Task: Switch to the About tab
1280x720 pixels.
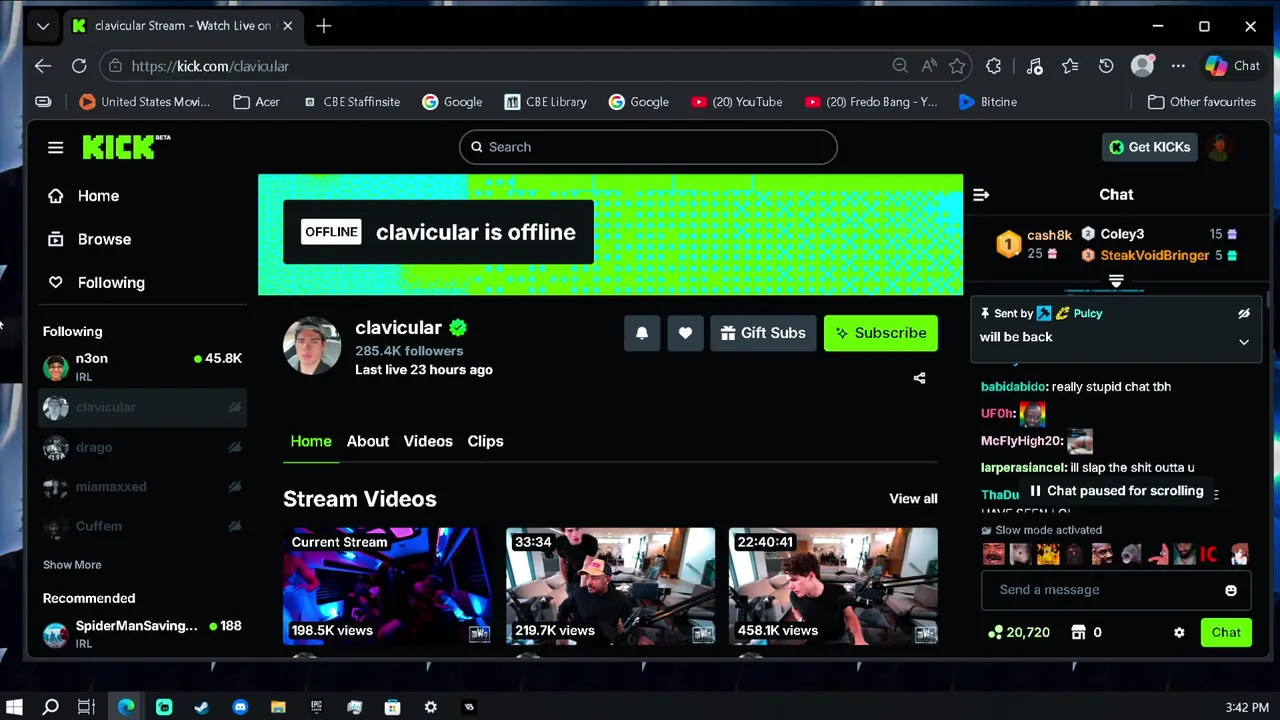Action: coord(368,441)
